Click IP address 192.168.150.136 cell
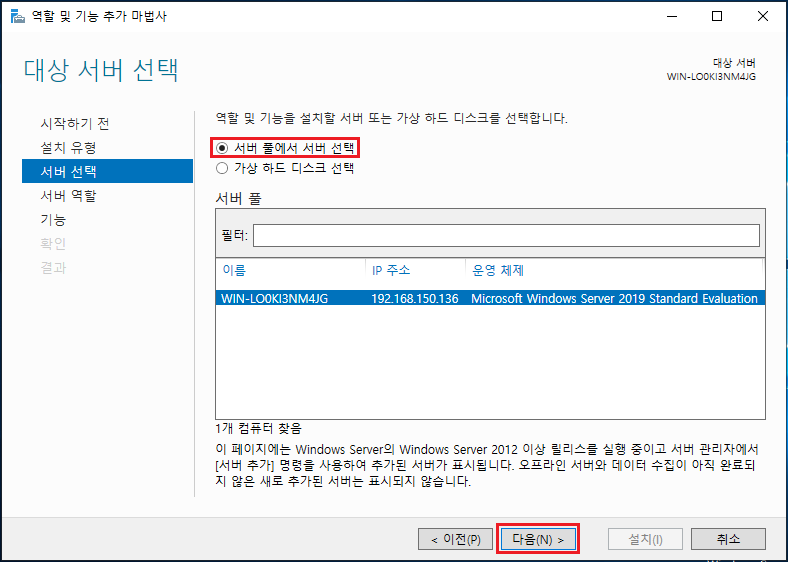Image resolution: width=788 pixels, height=562 pixels. 415,299
